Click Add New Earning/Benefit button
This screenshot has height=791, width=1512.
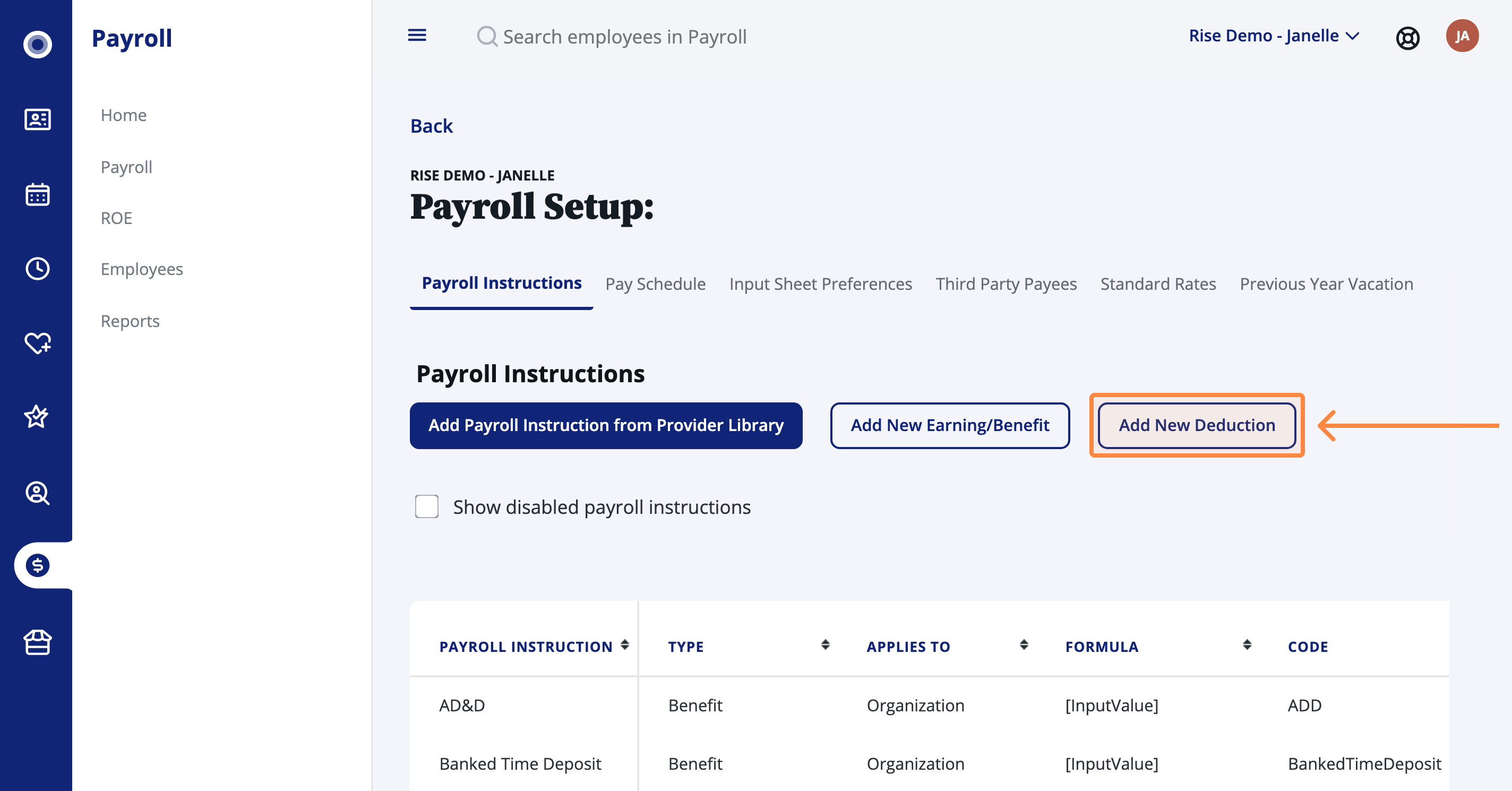[x=949, y=425]
